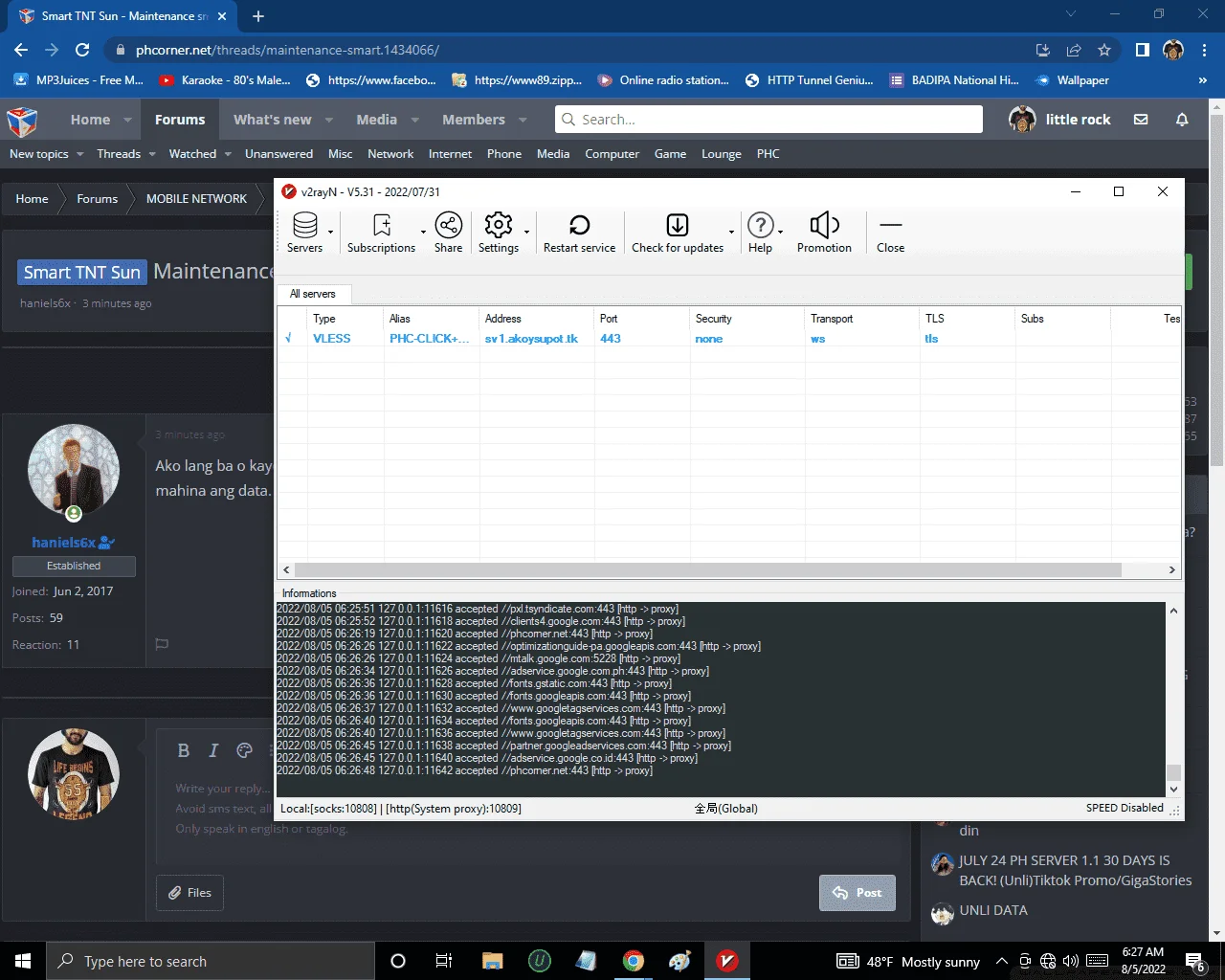The width and height of the screenshot is (1225, 980).
Task: Open the inbox envelope icon
Action: [1141, 120]
